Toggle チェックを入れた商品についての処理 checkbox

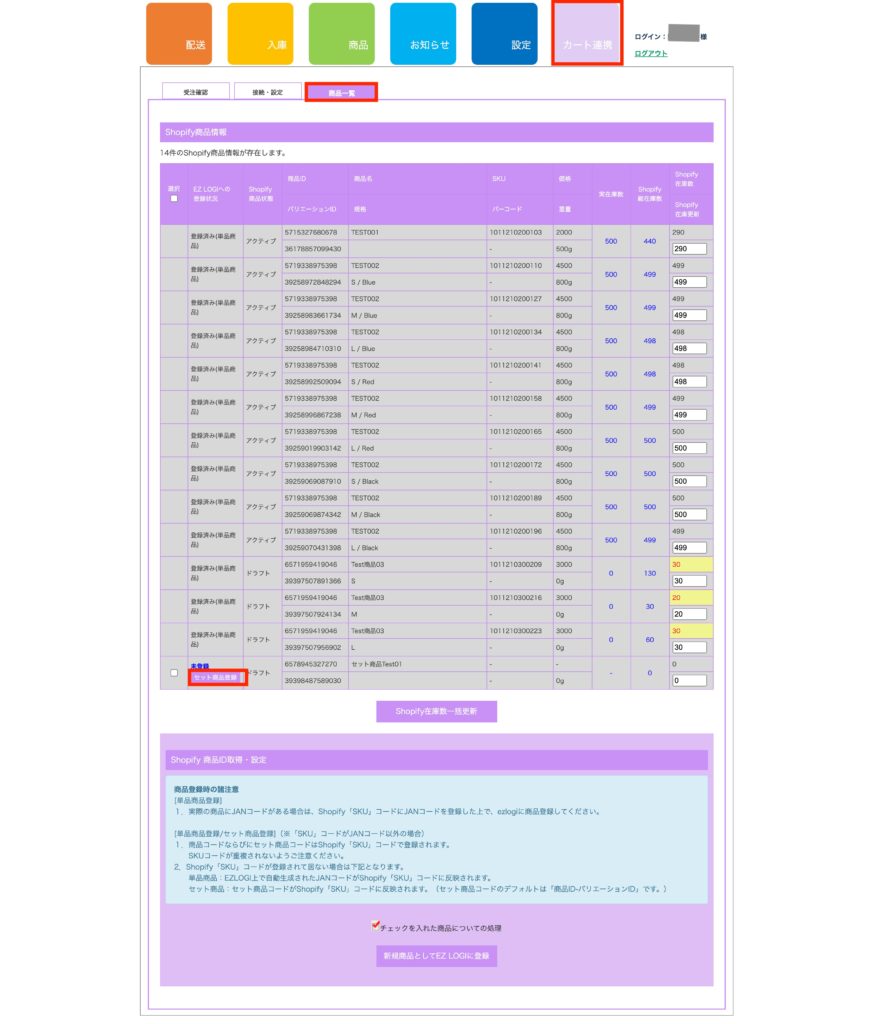[376, 926]
